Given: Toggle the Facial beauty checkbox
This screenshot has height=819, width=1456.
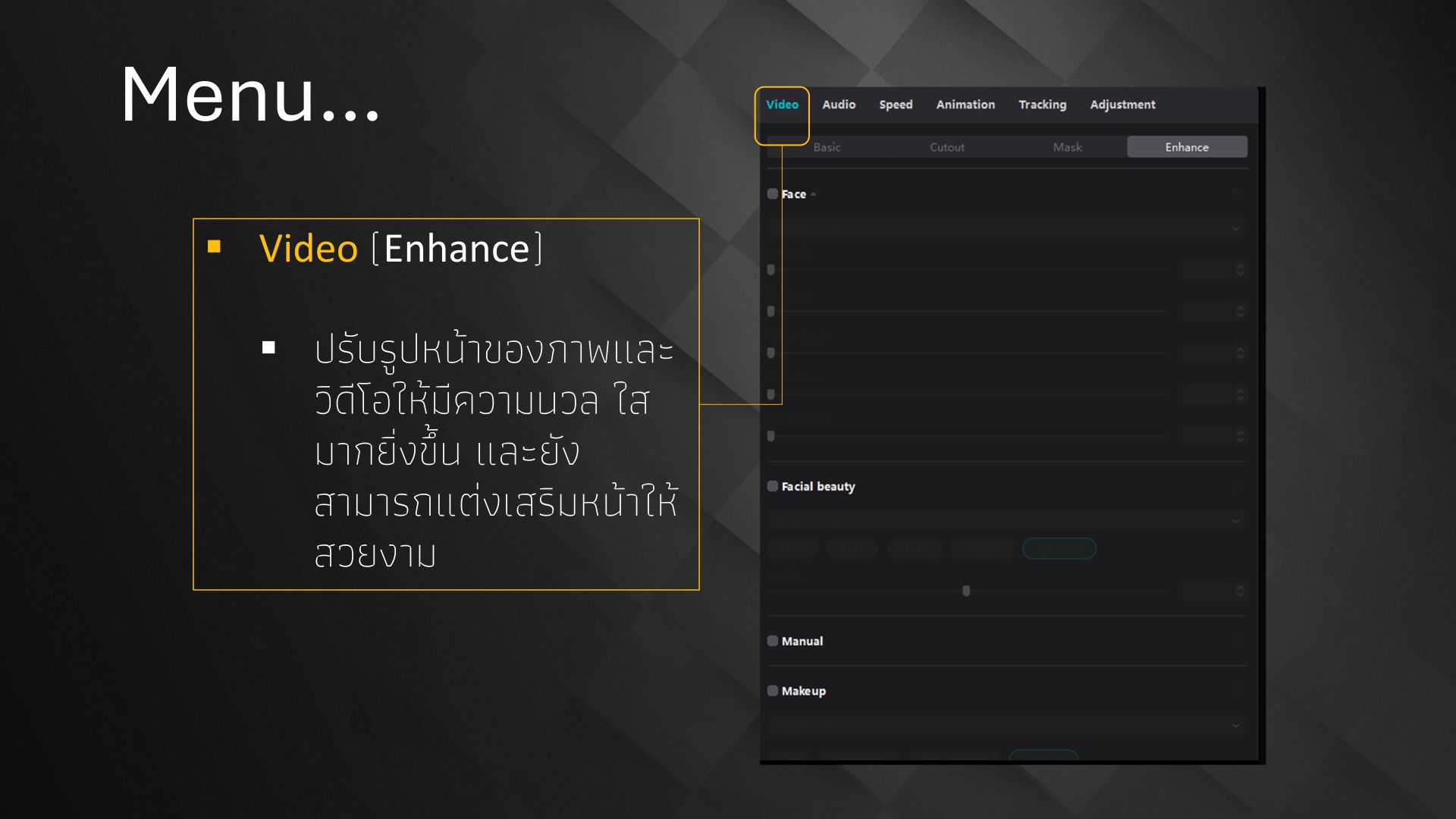Looking at the screenshot, I should pyautogui.click(x=772, y=486).
